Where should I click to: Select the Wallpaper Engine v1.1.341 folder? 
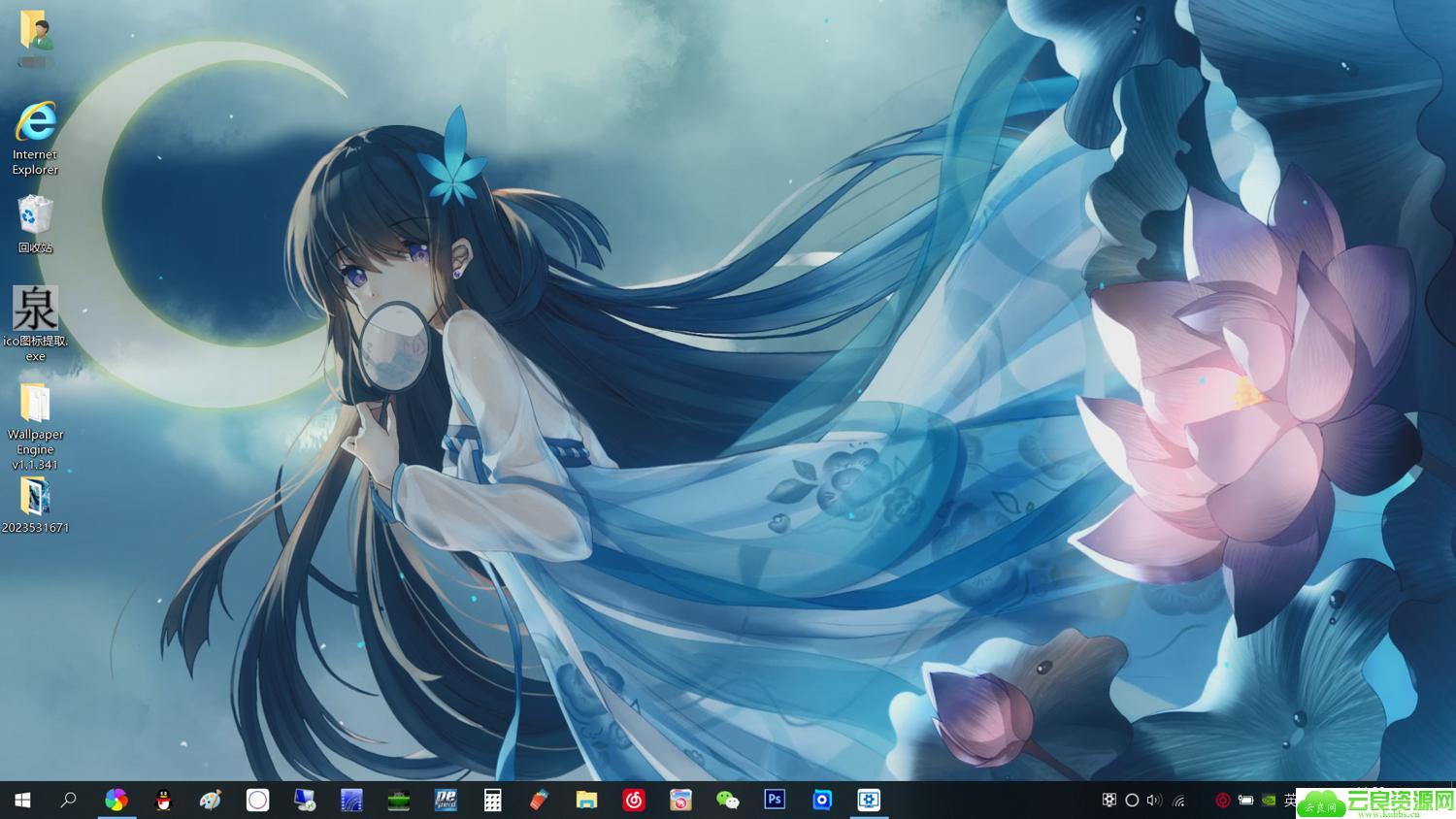pos(35,404)
